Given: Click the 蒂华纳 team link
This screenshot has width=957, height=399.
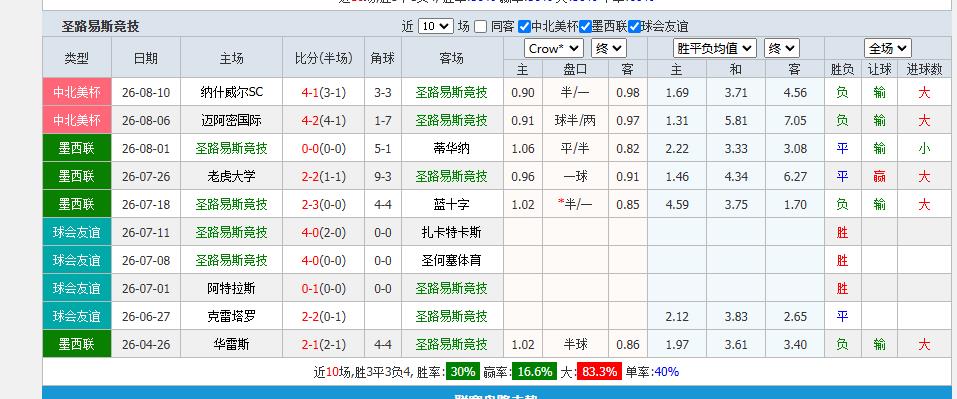Looking at the screenshot, I should point(452,148).
